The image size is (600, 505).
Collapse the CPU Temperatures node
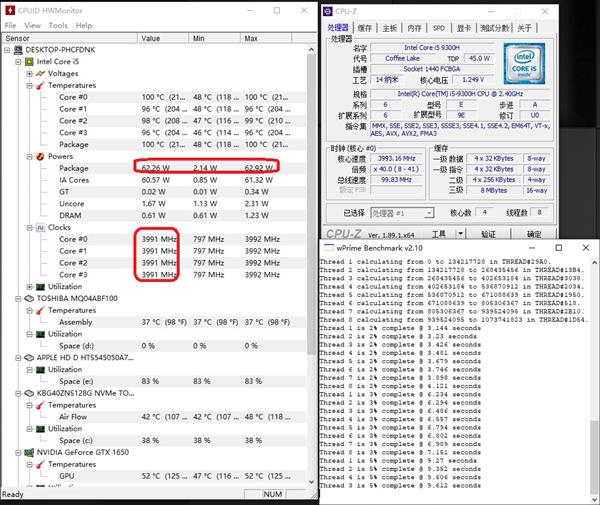[x=29, y=85]
